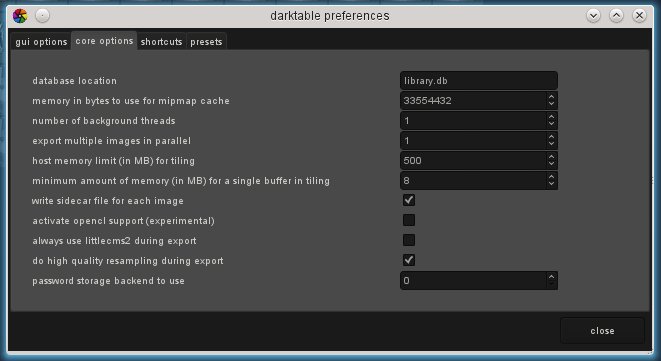Click 'do high quality resampling during export' label
661x361 pixels.
point(128,261)
